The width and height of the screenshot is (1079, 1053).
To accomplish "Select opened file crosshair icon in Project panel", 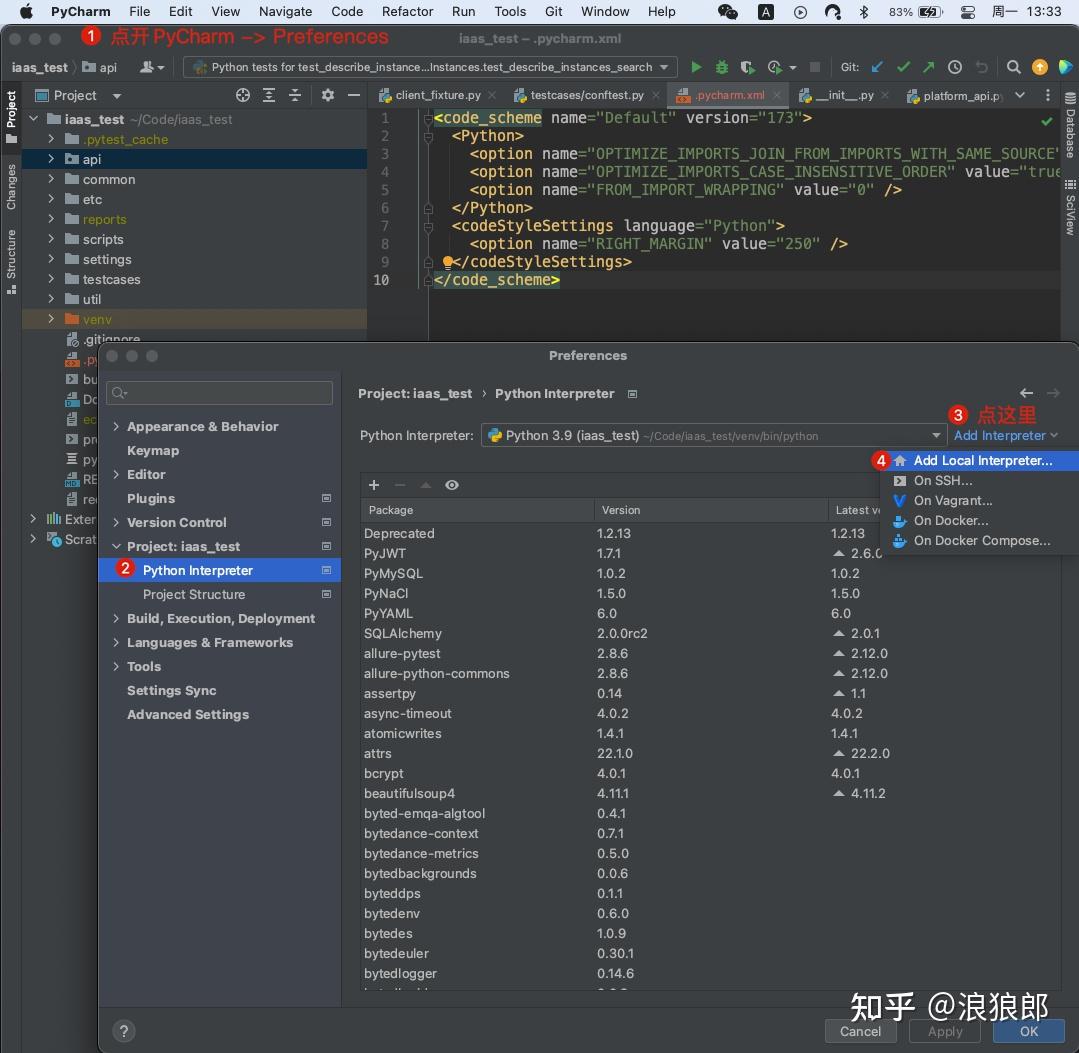I will coord(243,95).
